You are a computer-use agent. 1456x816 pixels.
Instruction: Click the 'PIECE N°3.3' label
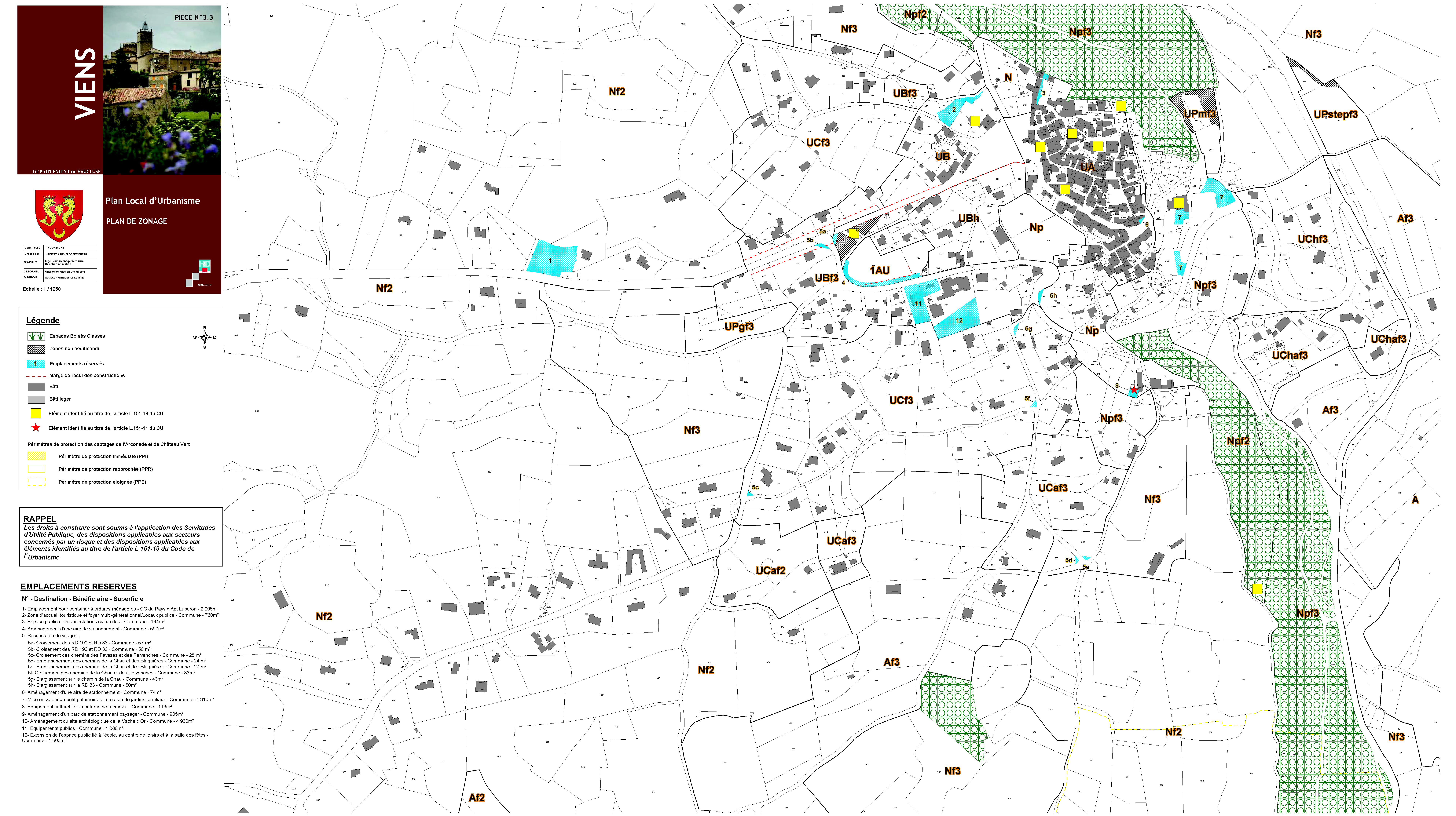pyautogui.click(x=194, y=17)
